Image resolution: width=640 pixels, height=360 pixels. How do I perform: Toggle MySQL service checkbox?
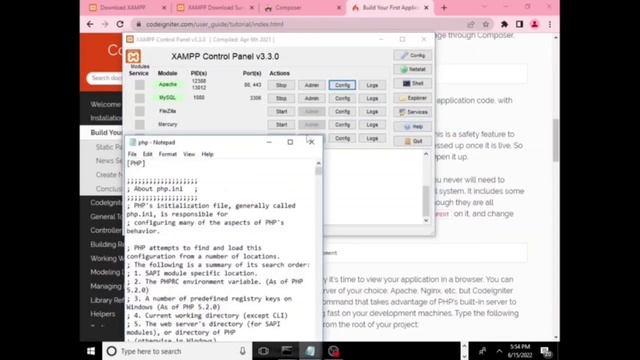tap(140, 98)
